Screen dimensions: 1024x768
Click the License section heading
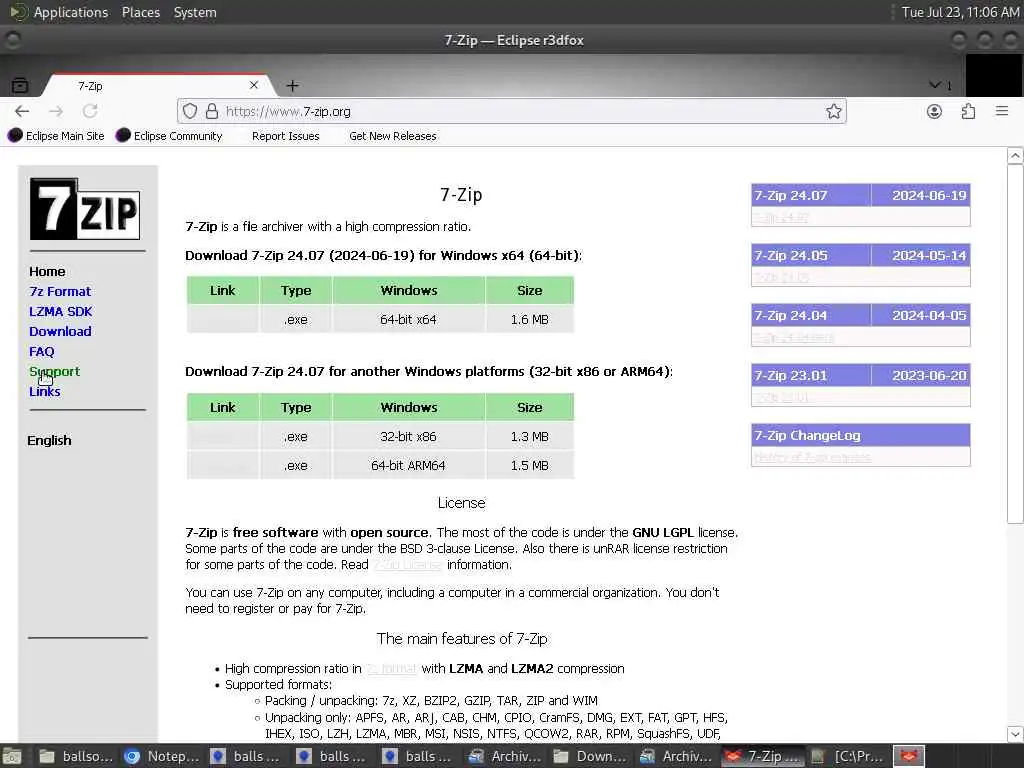point(462,503)
